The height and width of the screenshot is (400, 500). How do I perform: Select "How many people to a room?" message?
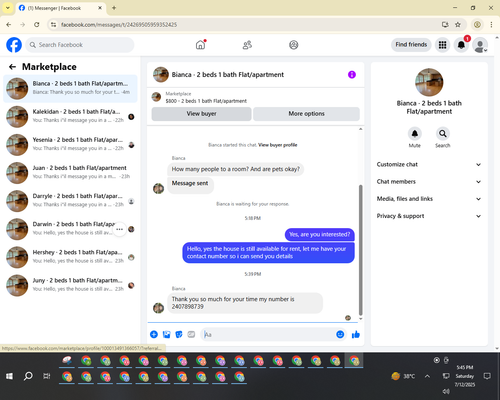point(235,169)
